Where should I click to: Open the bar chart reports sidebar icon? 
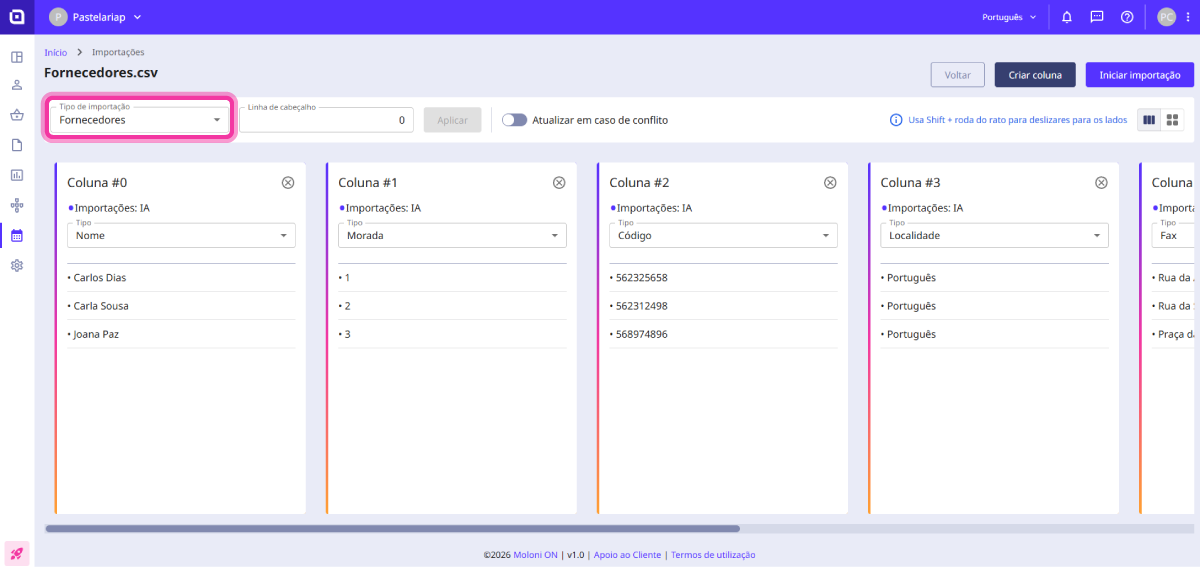[x=17, y=175]
